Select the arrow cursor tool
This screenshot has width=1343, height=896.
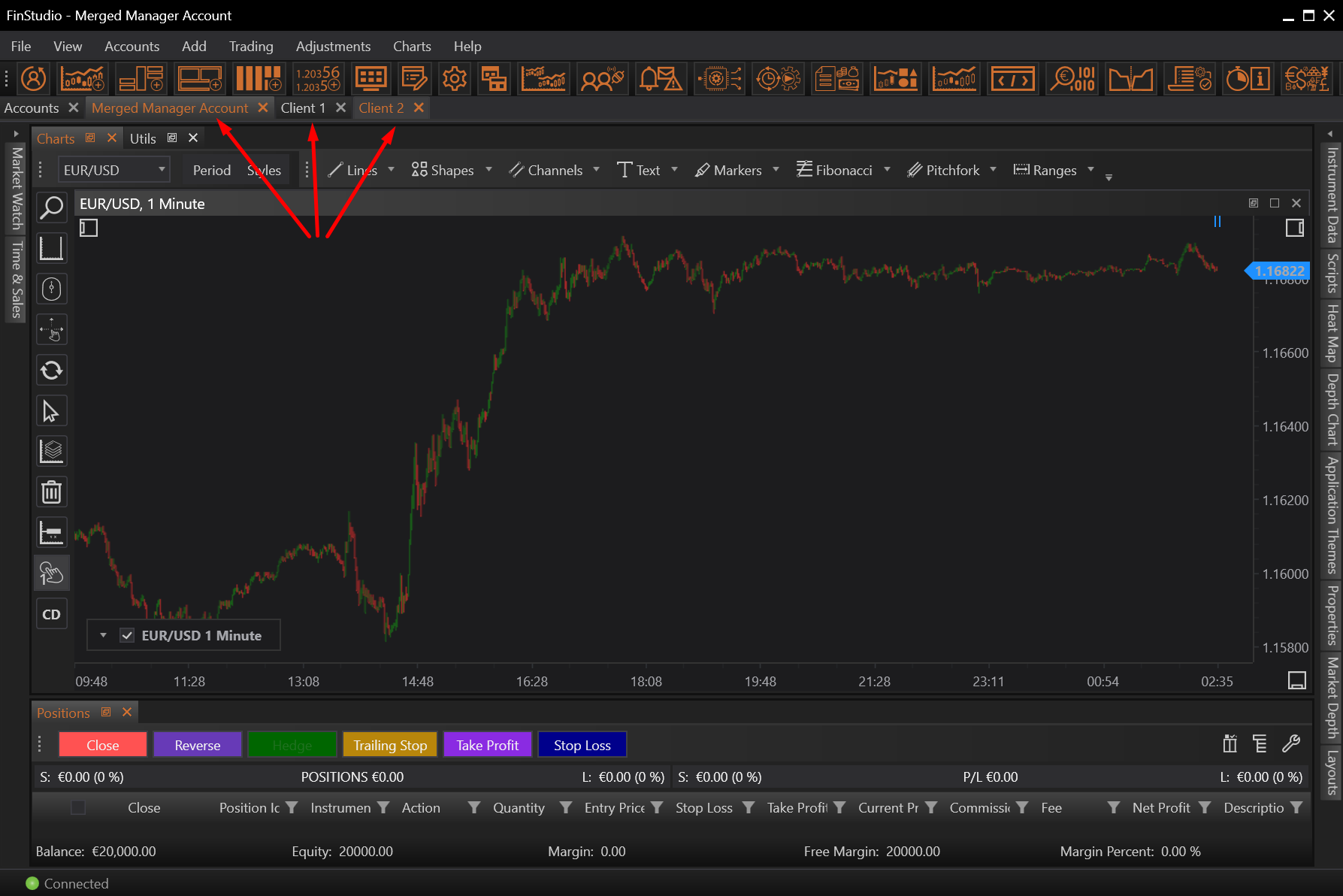click(51, 411)
